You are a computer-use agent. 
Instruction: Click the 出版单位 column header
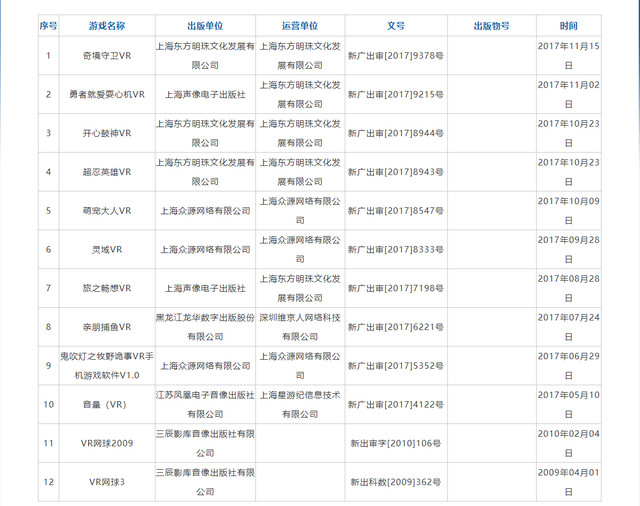point(205,26)
